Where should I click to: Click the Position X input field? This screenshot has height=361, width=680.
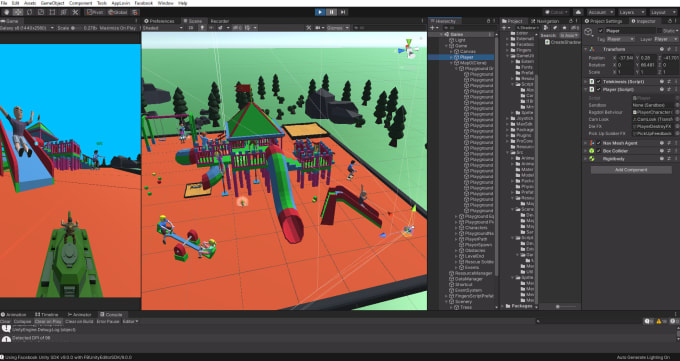(x=625, y=58)
